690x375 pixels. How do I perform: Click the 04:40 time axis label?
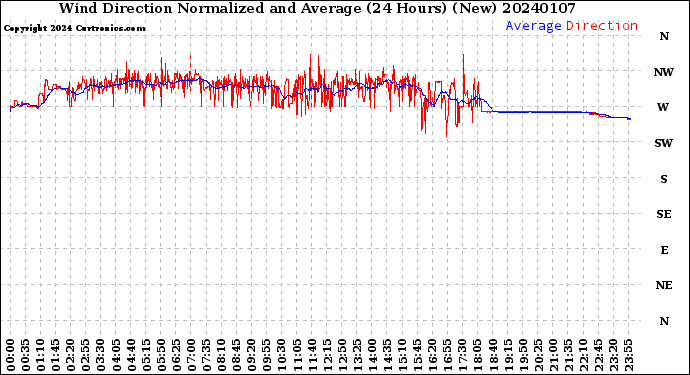[x=131, y=355]
